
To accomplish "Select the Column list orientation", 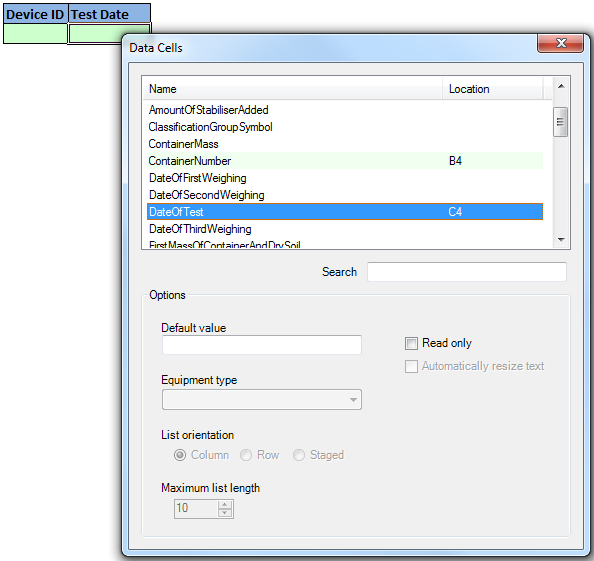I will click(x=180, y=455).
